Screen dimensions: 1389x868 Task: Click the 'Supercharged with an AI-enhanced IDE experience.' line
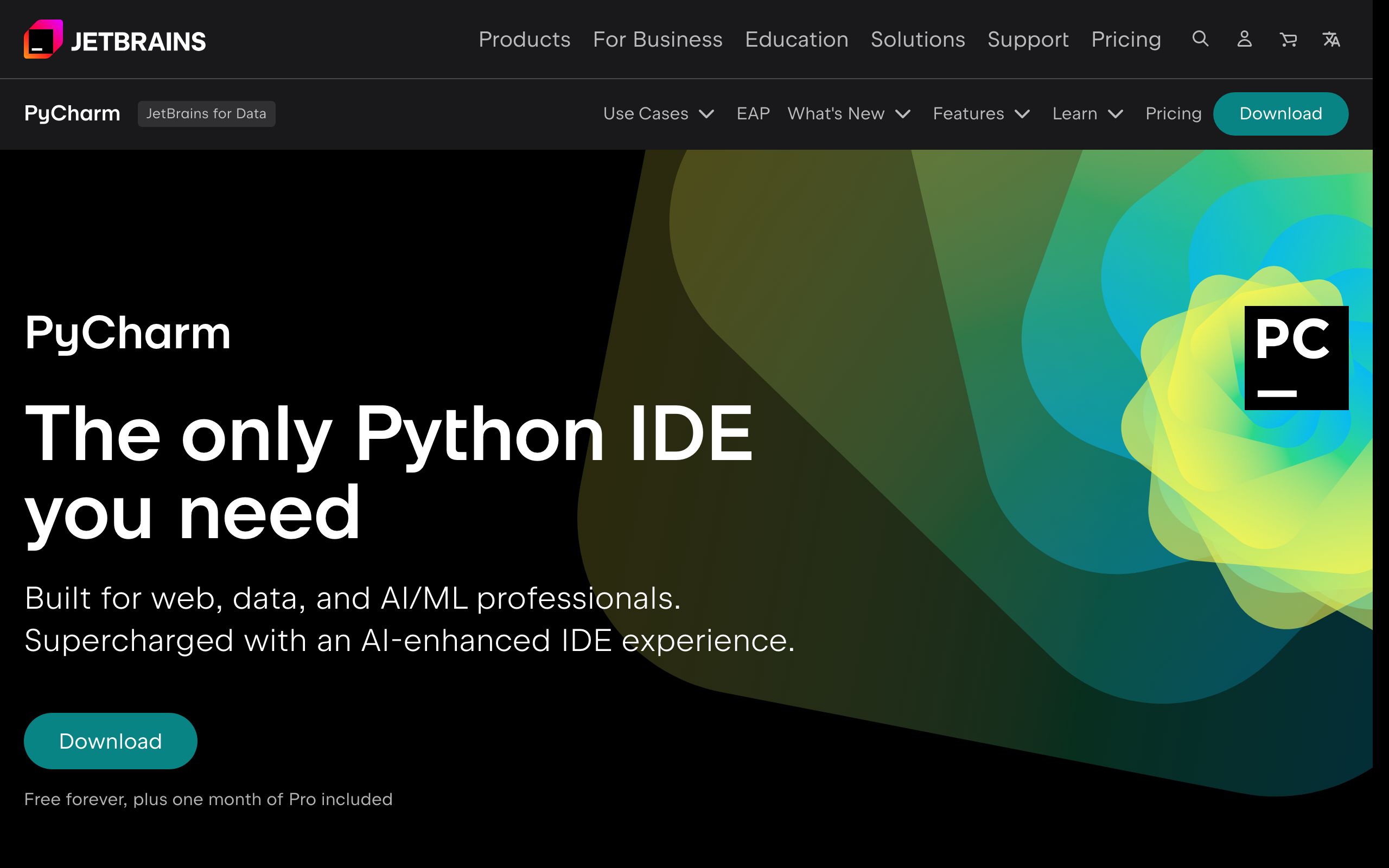pyautogui.click(x=410, y=641)
